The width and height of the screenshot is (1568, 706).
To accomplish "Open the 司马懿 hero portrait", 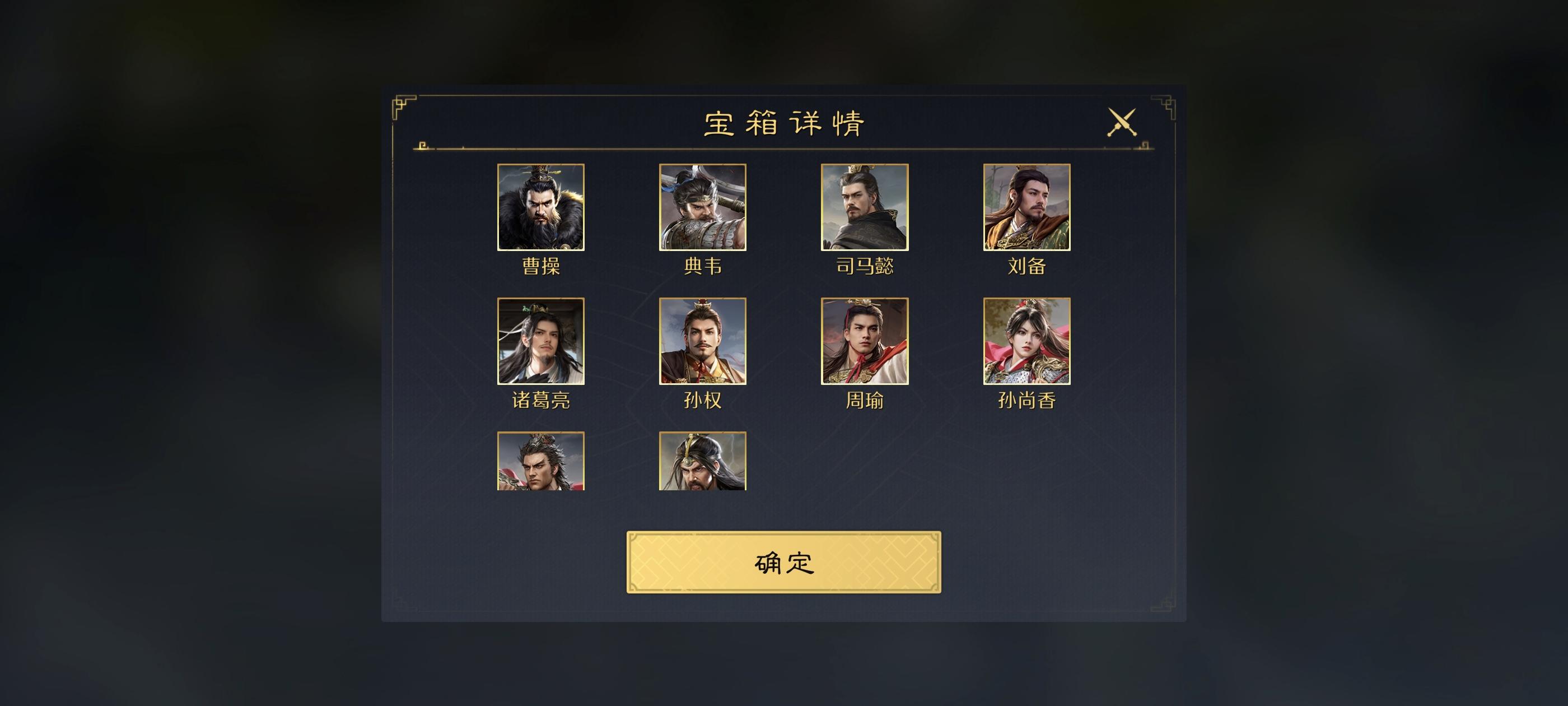I will (x=864, y=207).
